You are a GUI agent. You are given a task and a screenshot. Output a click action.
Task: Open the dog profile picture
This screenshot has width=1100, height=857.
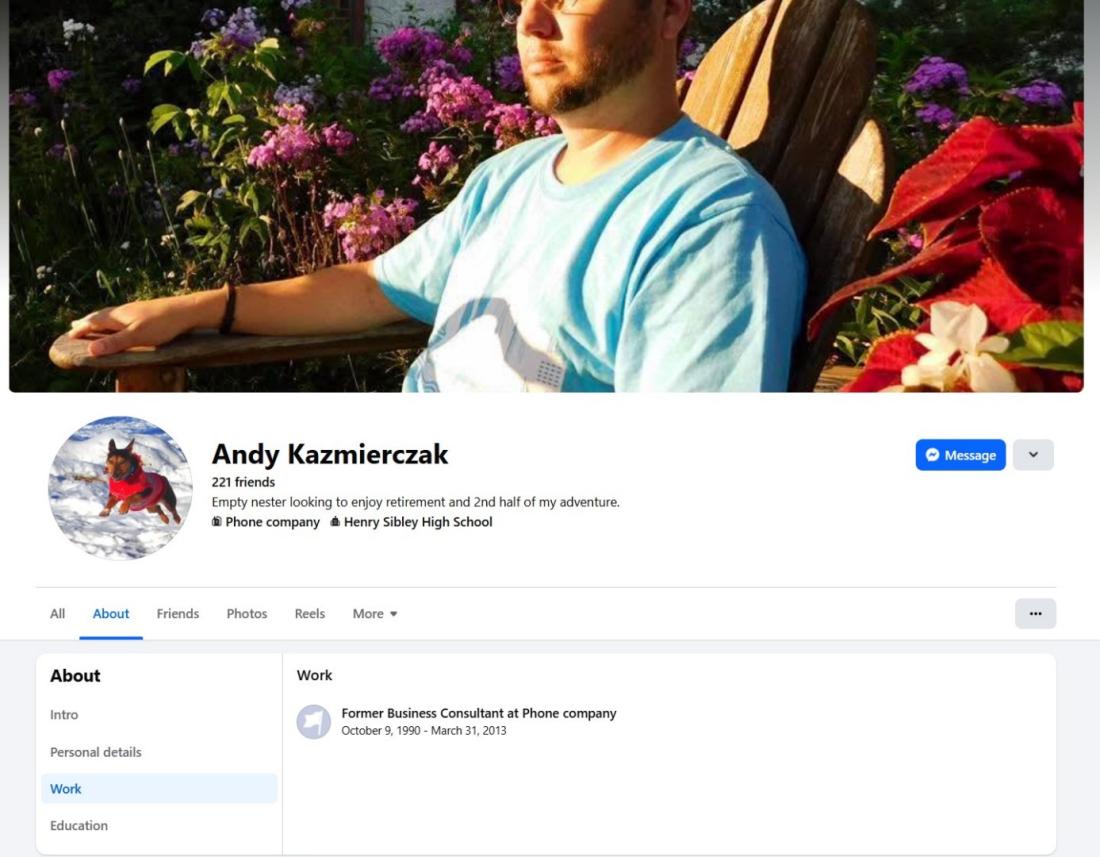pyautogui.click(x=120, y=487)
